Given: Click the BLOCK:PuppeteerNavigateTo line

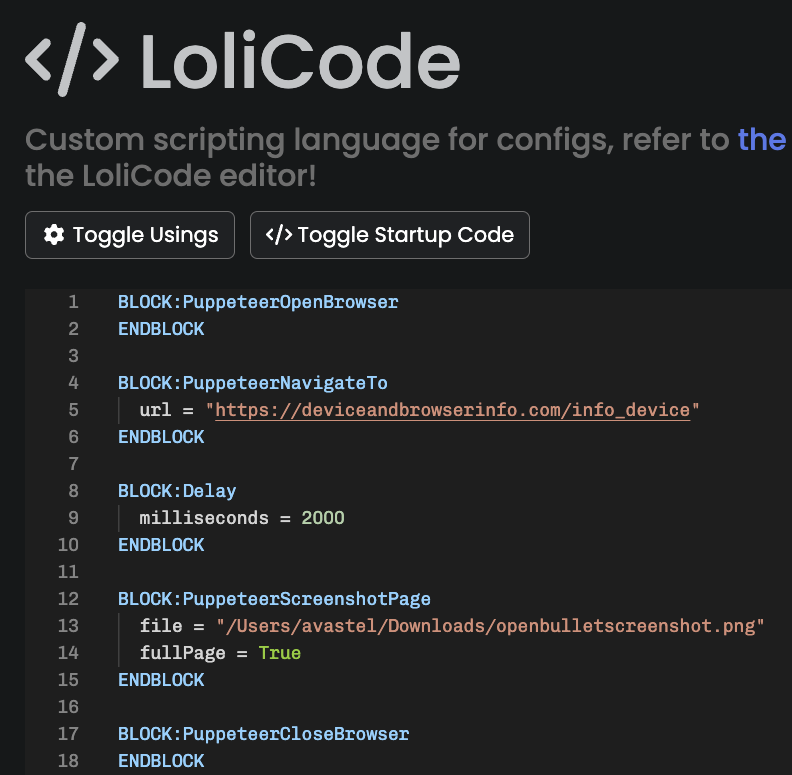Looking at the screenshot, I should [x=253, y=383].
